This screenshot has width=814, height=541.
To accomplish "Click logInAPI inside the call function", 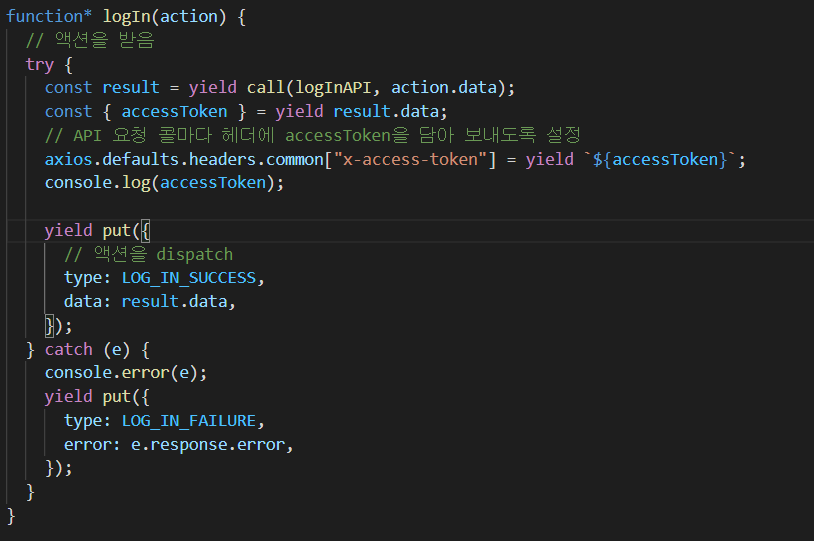I will point(333,88).
